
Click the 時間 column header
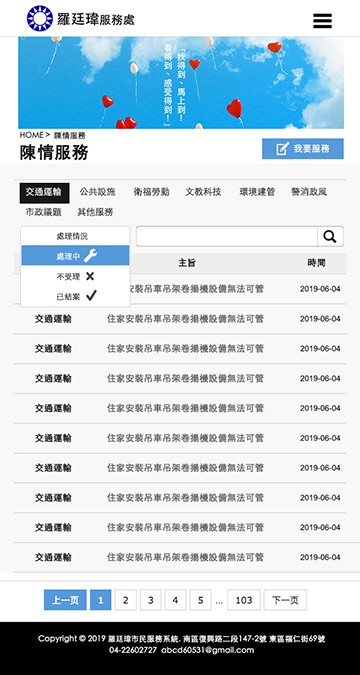pos(317,263)
